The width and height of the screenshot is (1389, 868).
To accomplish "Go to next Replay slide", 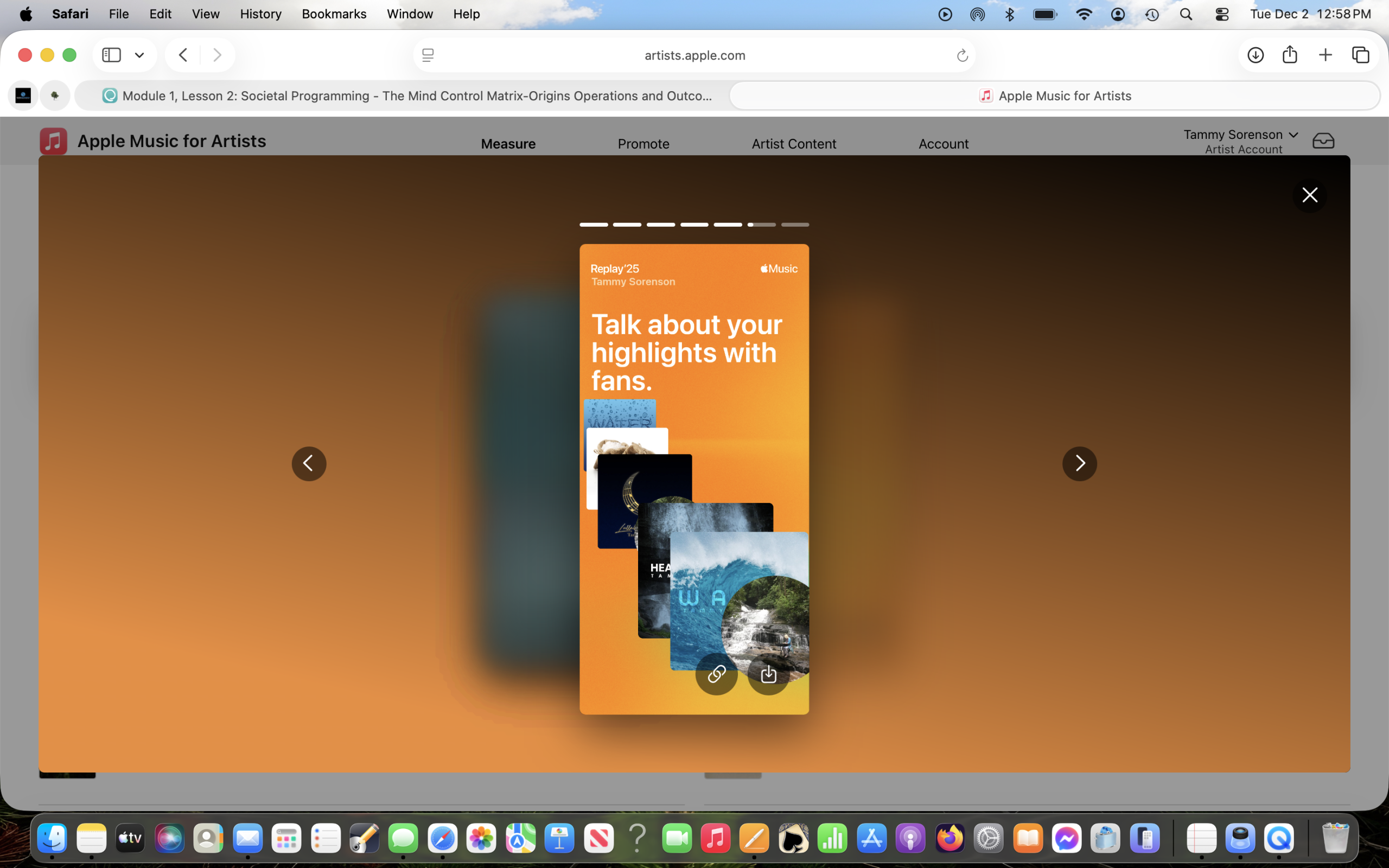I will coord(1079,463).
